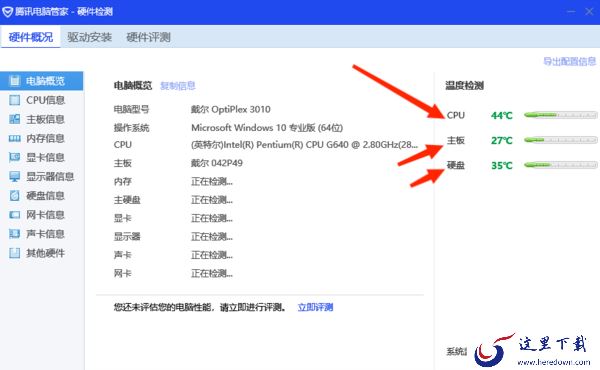Click the 操作系统 label
Viewport: 600px width, 370px height.
coord(131,127)
